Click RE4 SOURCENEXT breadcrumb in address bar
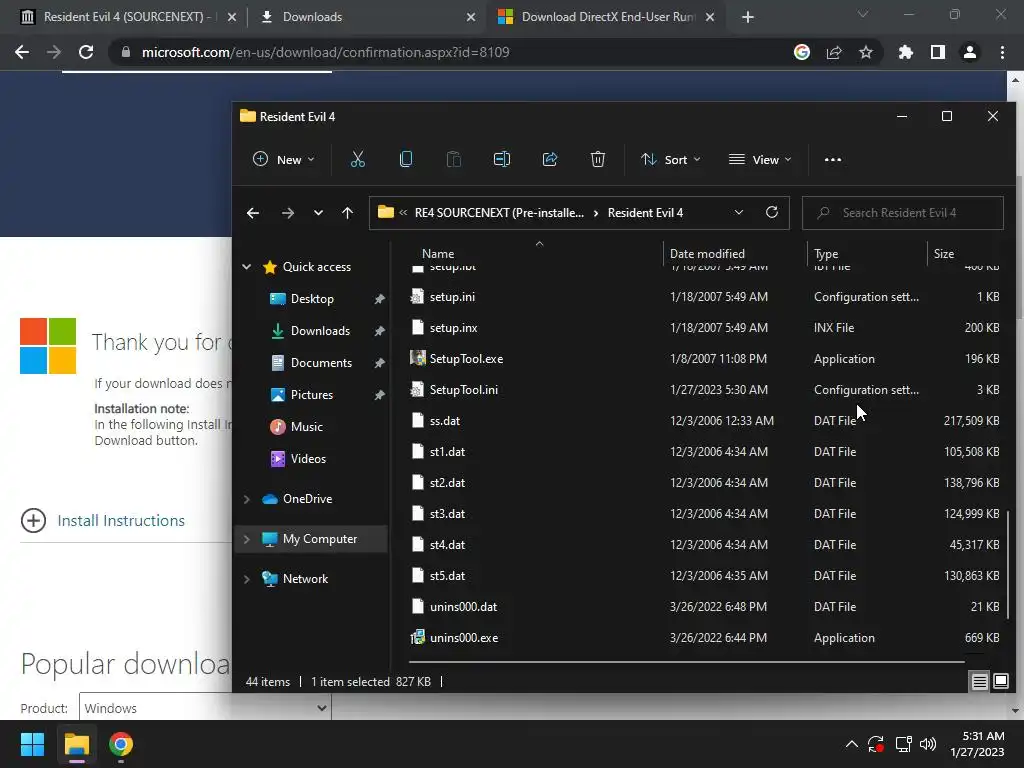The image size is (1024, 768). pyautogui.click(x=499, y=213)
